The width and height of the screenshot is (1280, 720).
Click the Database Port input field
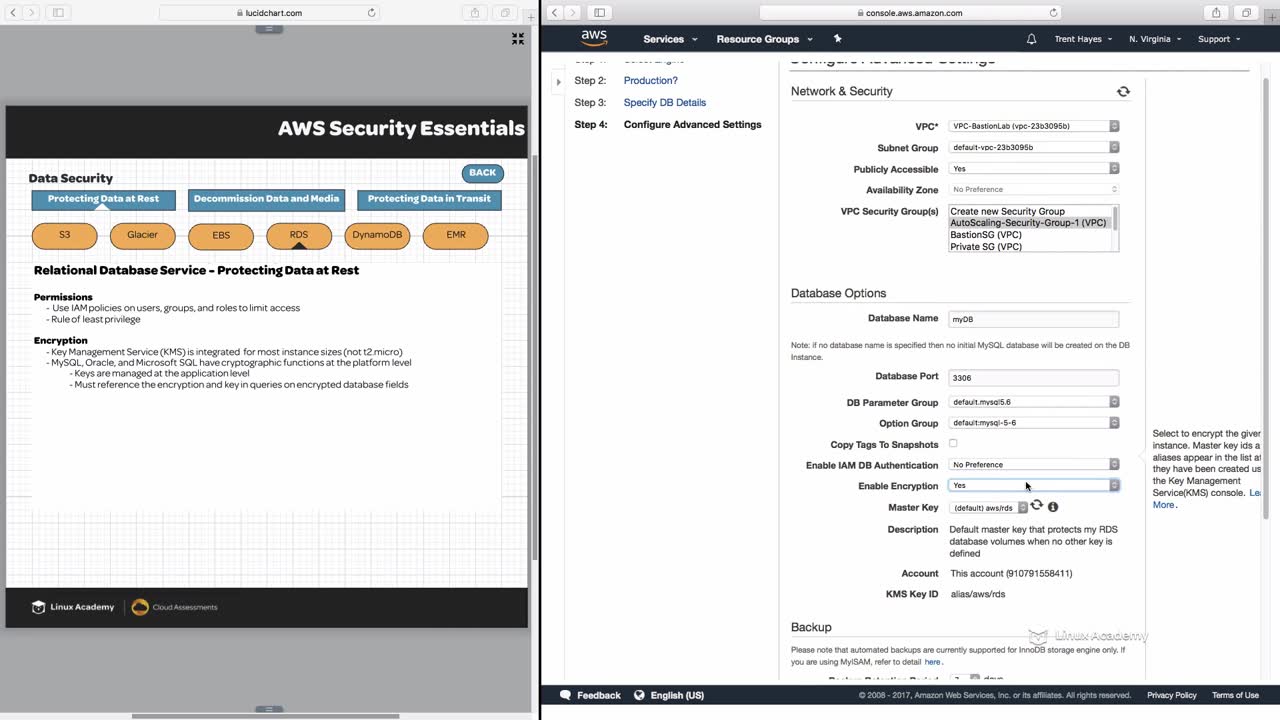(1033, 378)
